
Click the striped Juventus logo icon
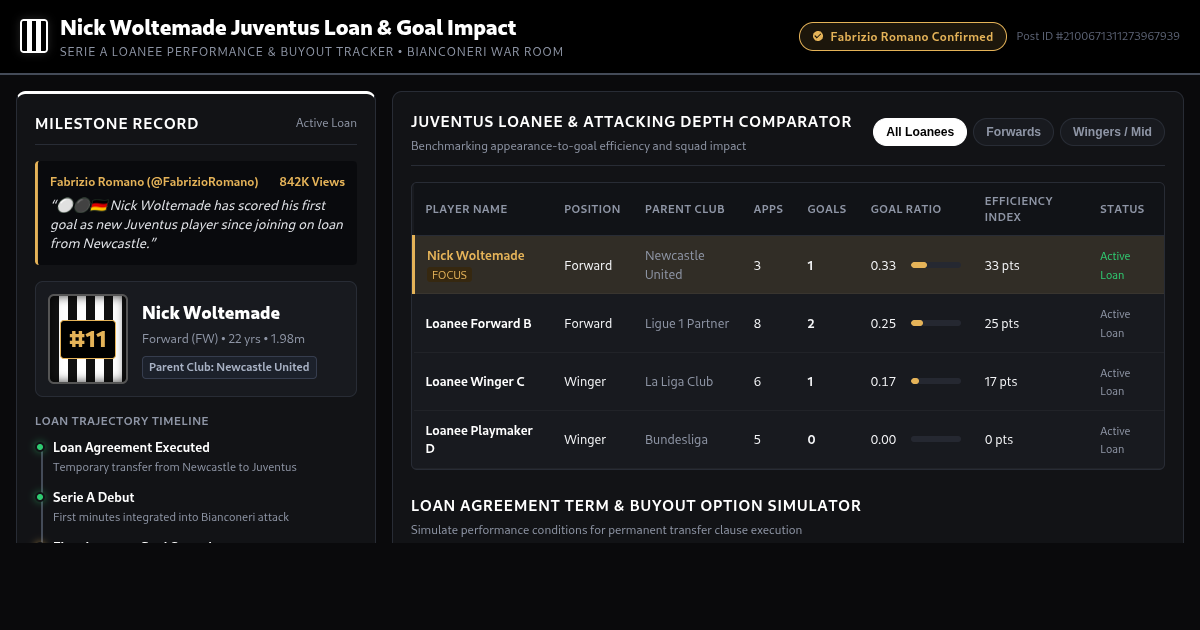coord(34,36)
